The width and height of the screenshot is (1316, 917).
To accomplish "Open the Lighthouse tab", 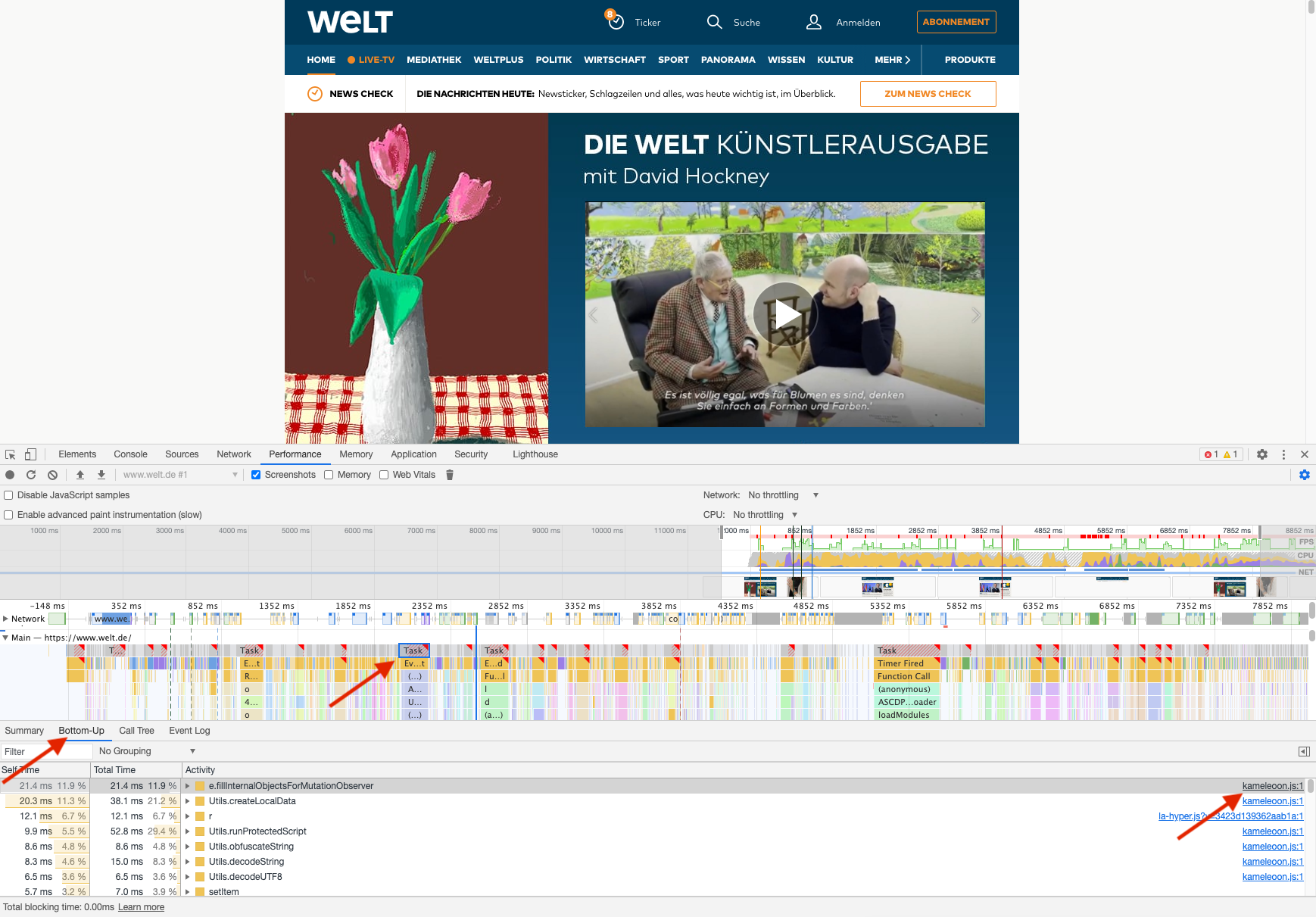I will click(535, 454).
